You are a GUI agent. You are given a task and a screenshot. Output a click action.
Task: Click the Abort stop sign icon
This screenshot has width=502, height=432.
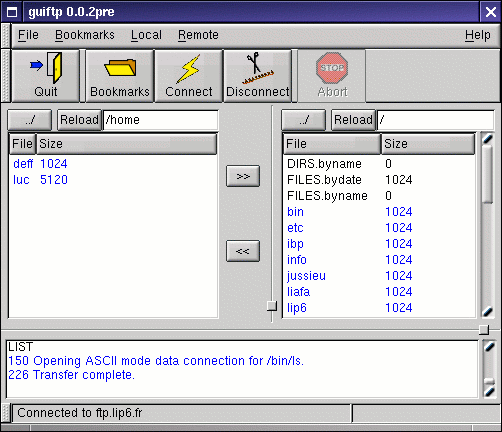[x=332, y=68]
